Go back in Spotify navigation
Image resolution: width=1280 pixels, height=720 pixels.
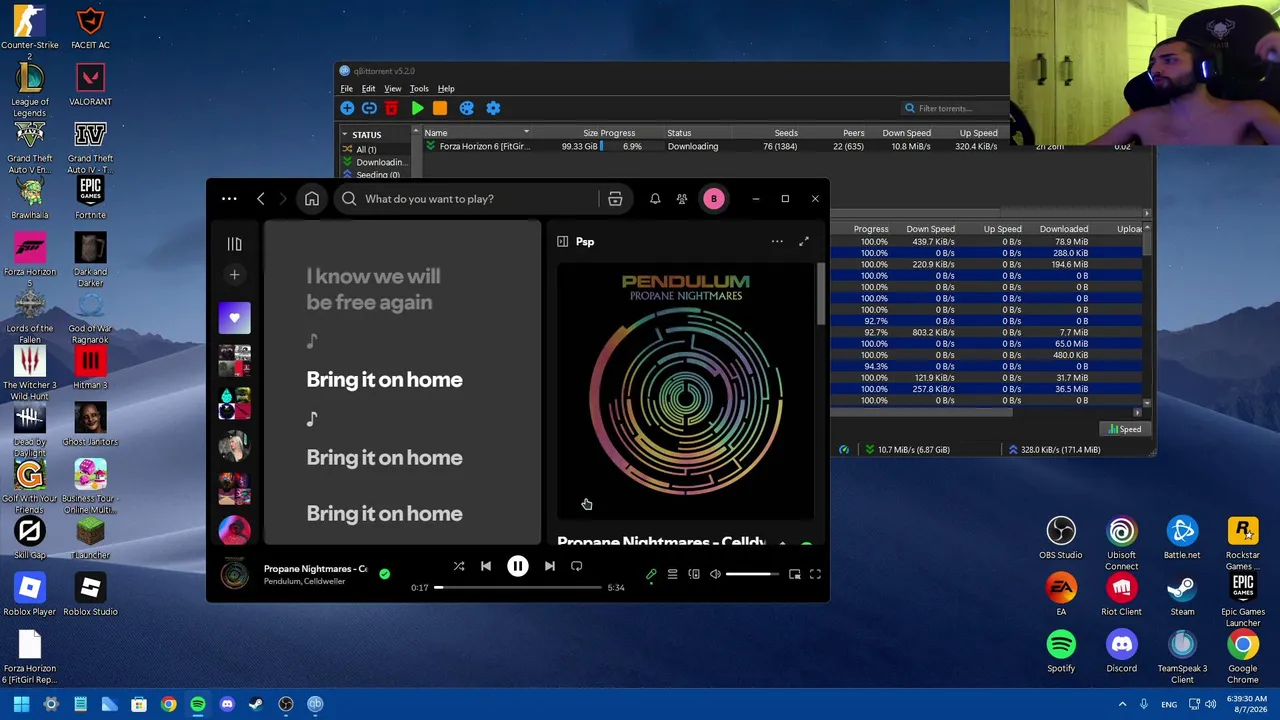[x=261, y=199]
